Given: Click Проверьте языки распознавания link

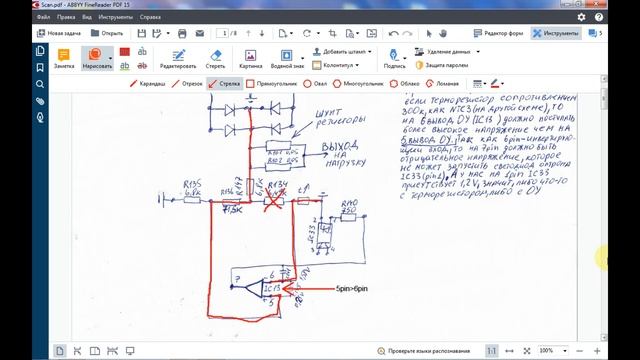Looking at the screenshot, I should coord(424,351).
